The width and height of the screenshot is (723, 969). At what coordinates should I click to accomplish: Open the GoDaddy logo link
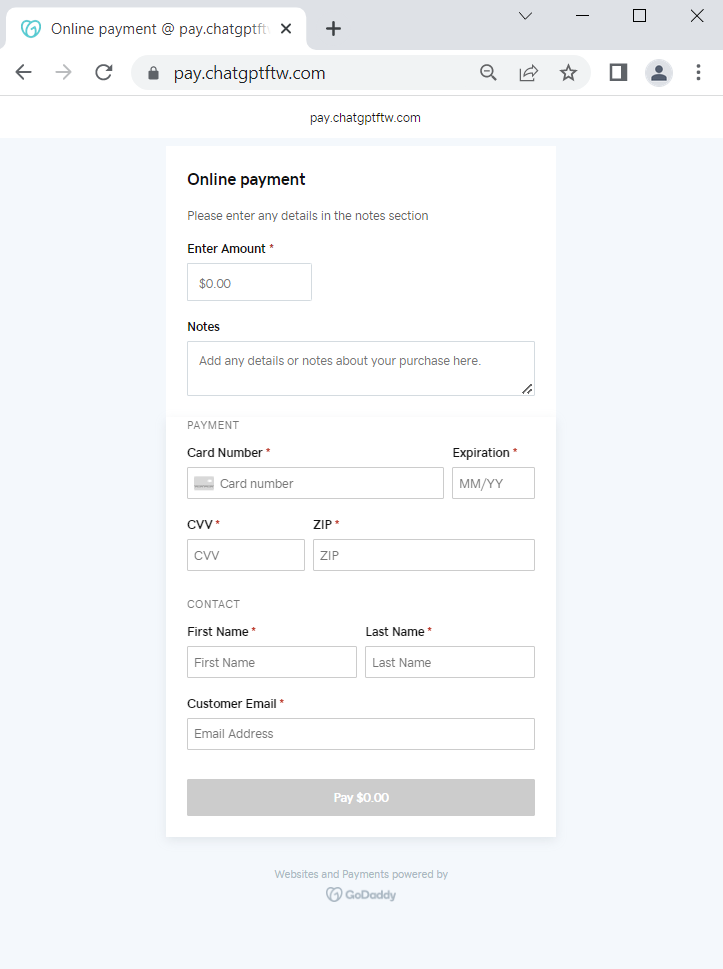tap(361, 895)
